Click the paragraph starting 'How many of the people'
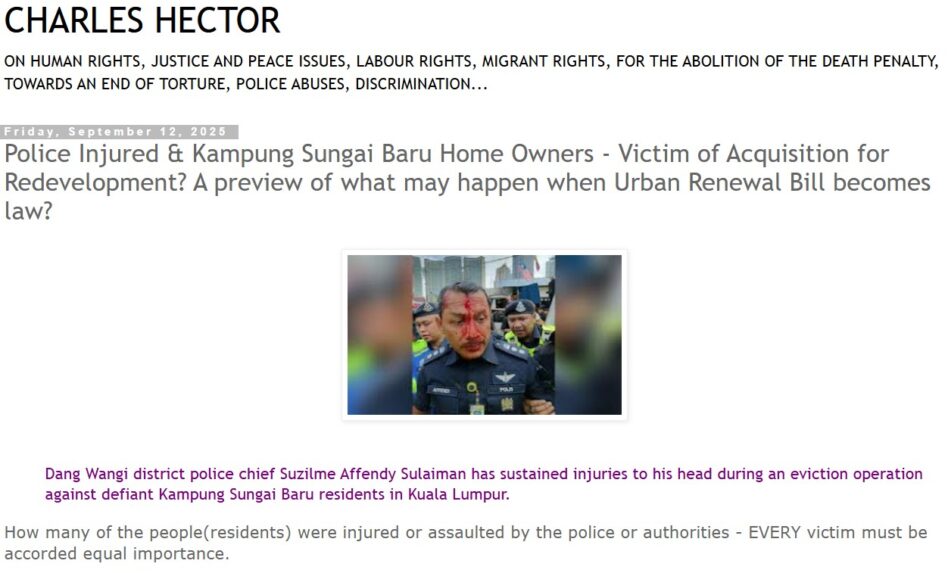 click(x=466, y=543)
